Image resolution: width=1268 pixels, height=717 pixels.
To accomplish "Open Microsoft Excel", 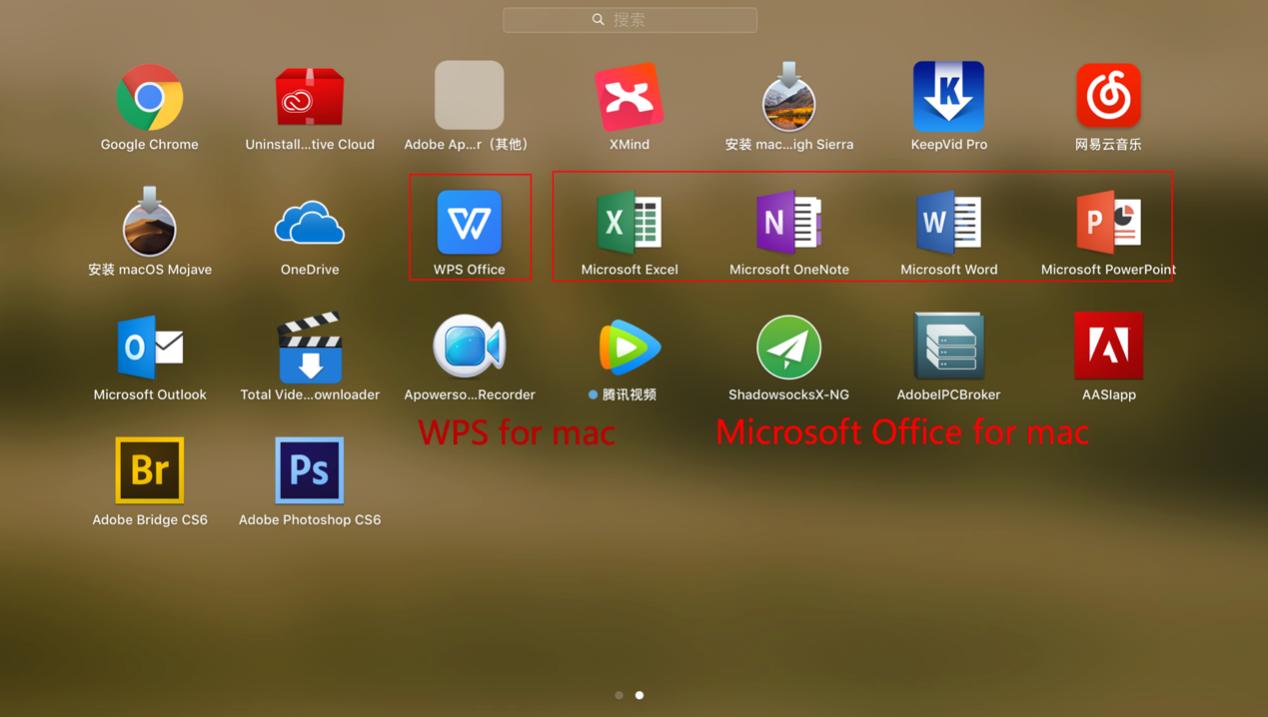I will [629, 221].
